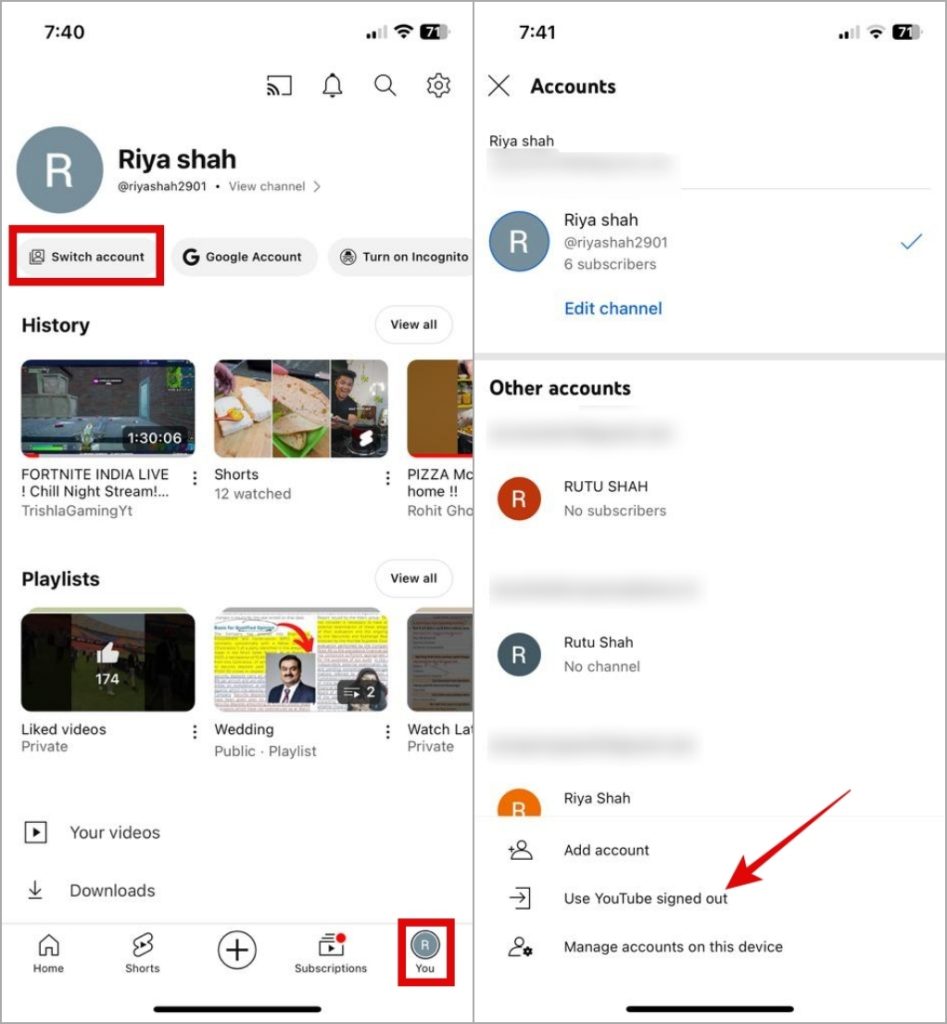Image resolution: width=947 pixels, height=1024 pixels.
Task: Tap chevron next to View channel
Action: tap(317, 186)
